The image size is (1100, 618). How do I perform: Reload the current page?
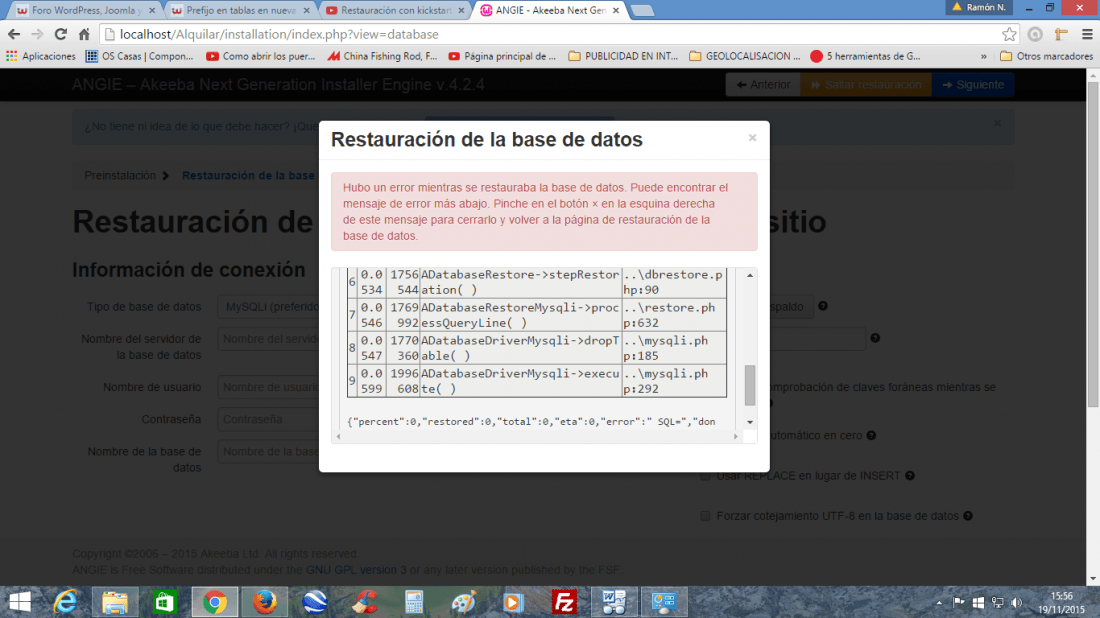(x=61, y=34)
